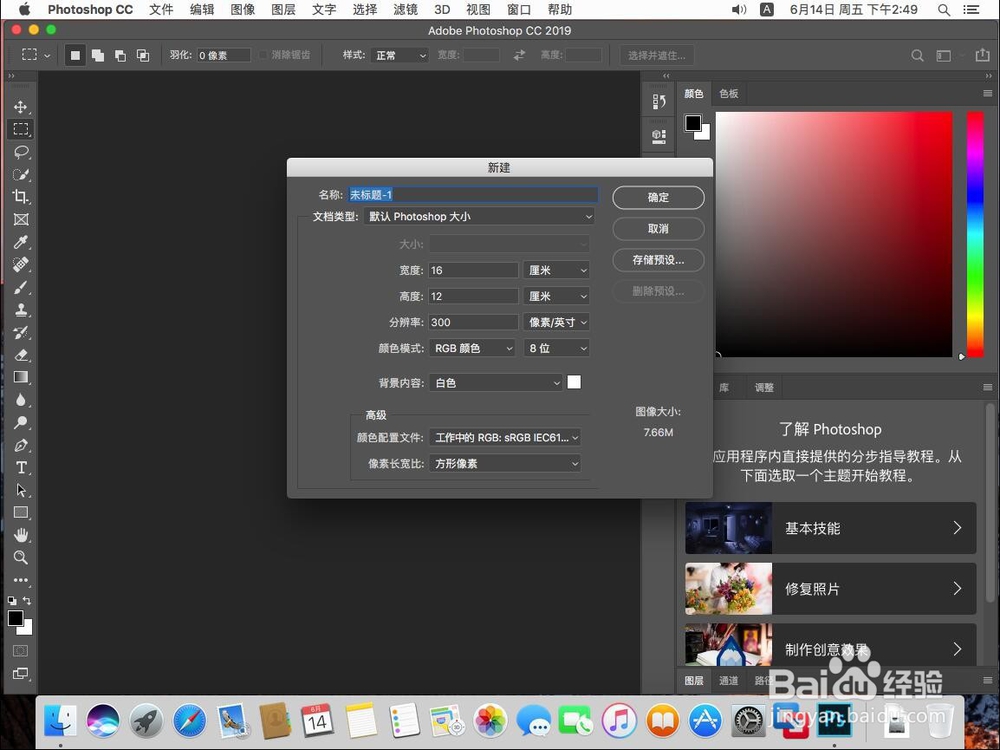
Task: Select the Gradient tool
Action: (21, 376)
